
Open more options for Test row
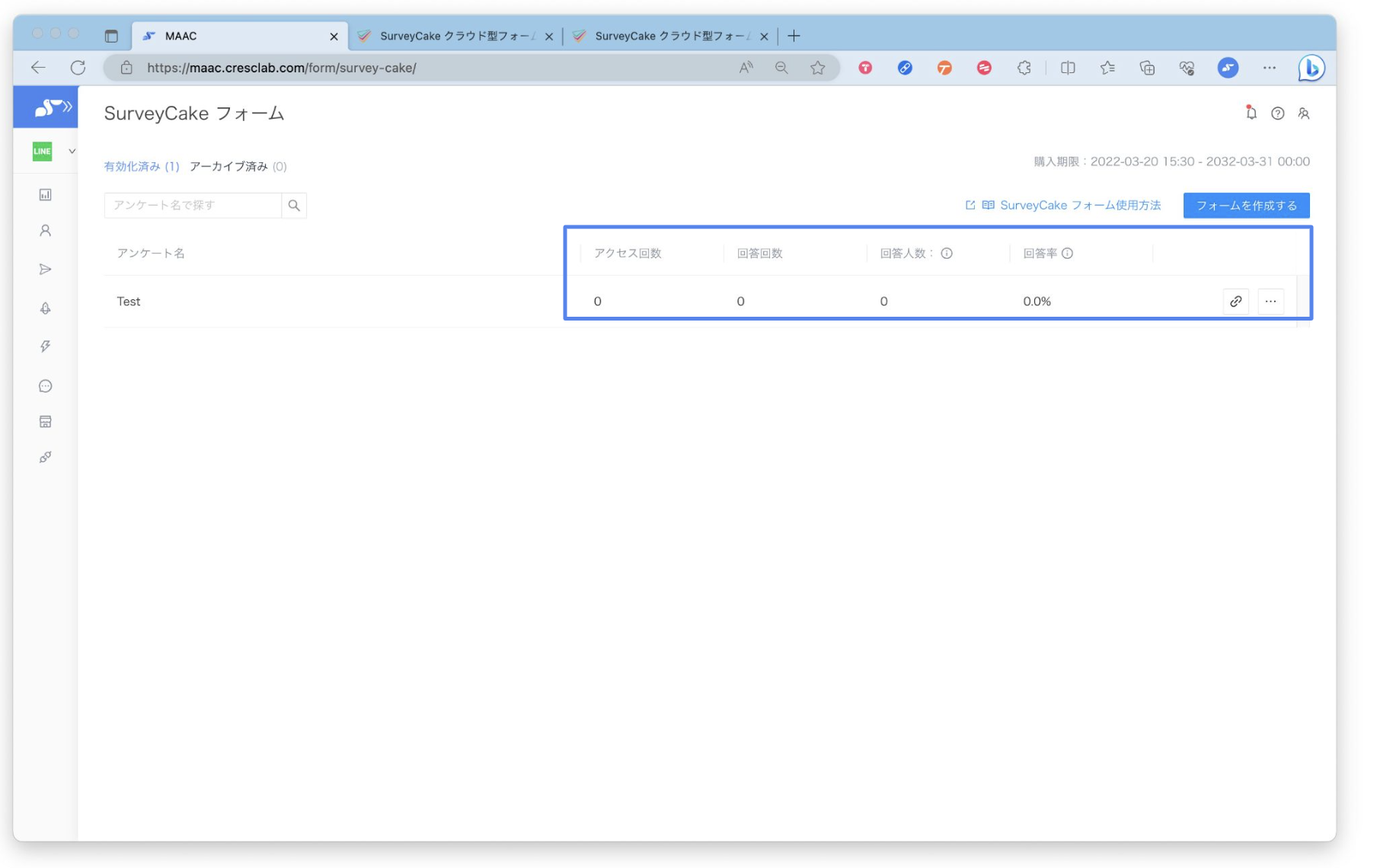tap(1270, 302)
